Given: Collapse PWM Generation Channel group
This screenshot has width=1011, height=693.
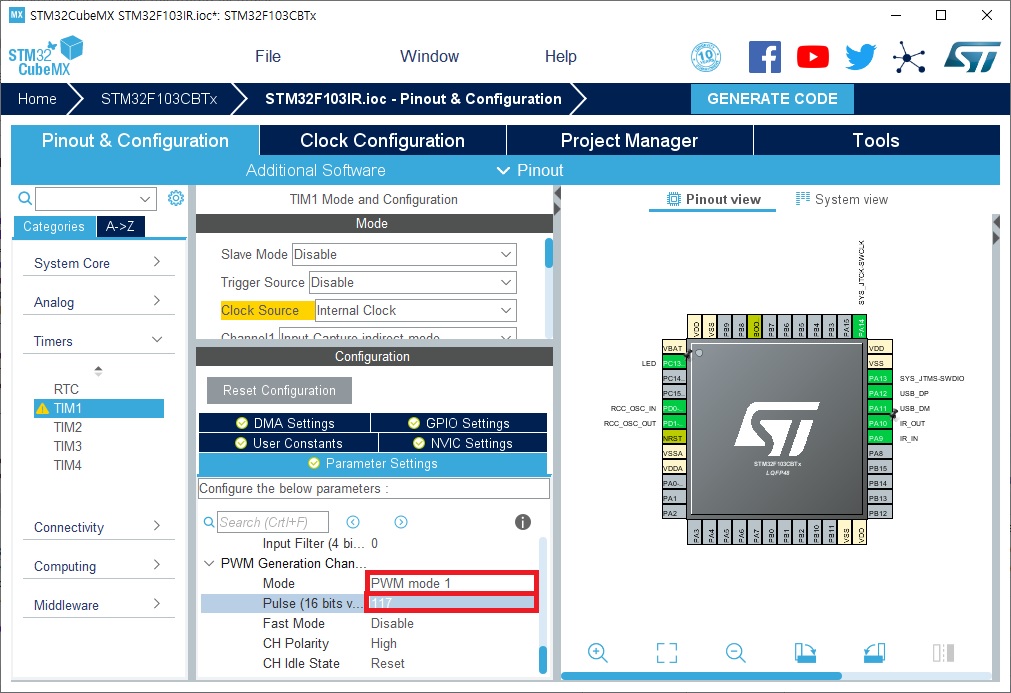Looking at the screenshot, I should tap(209, 563).
